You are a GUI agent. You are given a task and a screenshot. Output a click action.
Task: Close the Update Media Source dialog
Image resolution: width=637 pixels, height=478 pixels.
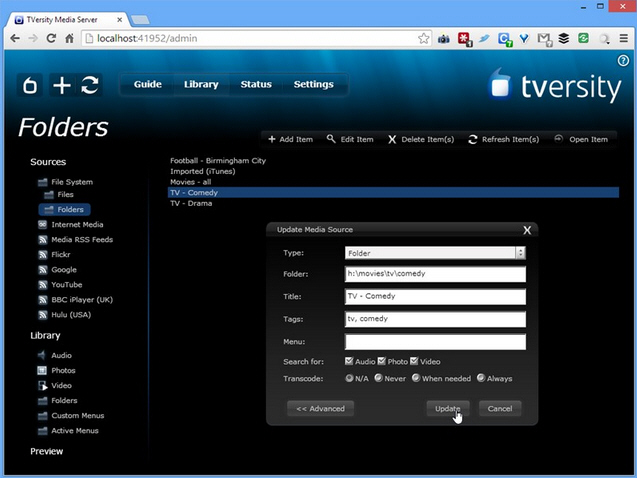527,230
